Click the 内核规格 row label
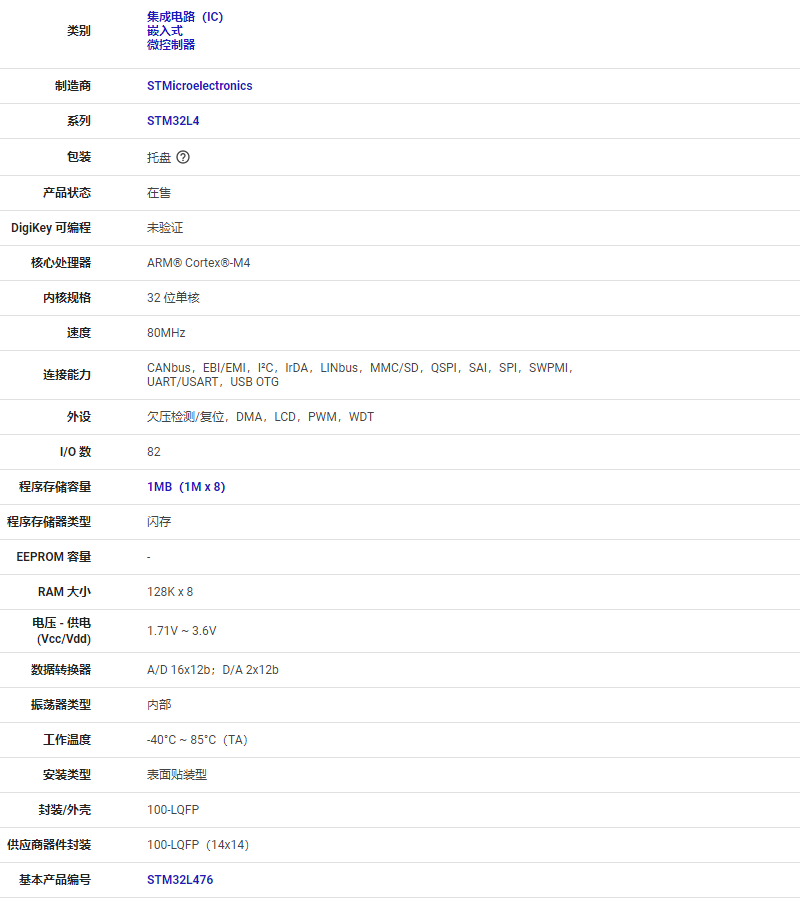This screenshot has width=800, height=900. point(67,298)
